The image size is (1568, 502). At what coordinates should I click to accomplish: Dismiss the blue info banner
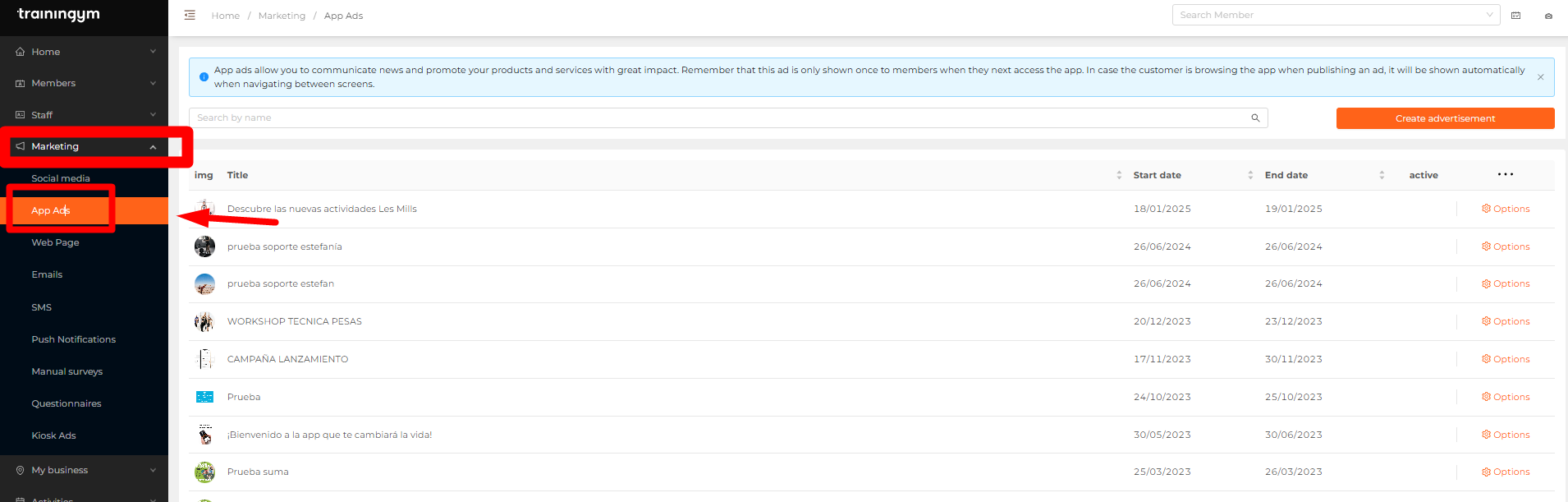click(1540, 77)
